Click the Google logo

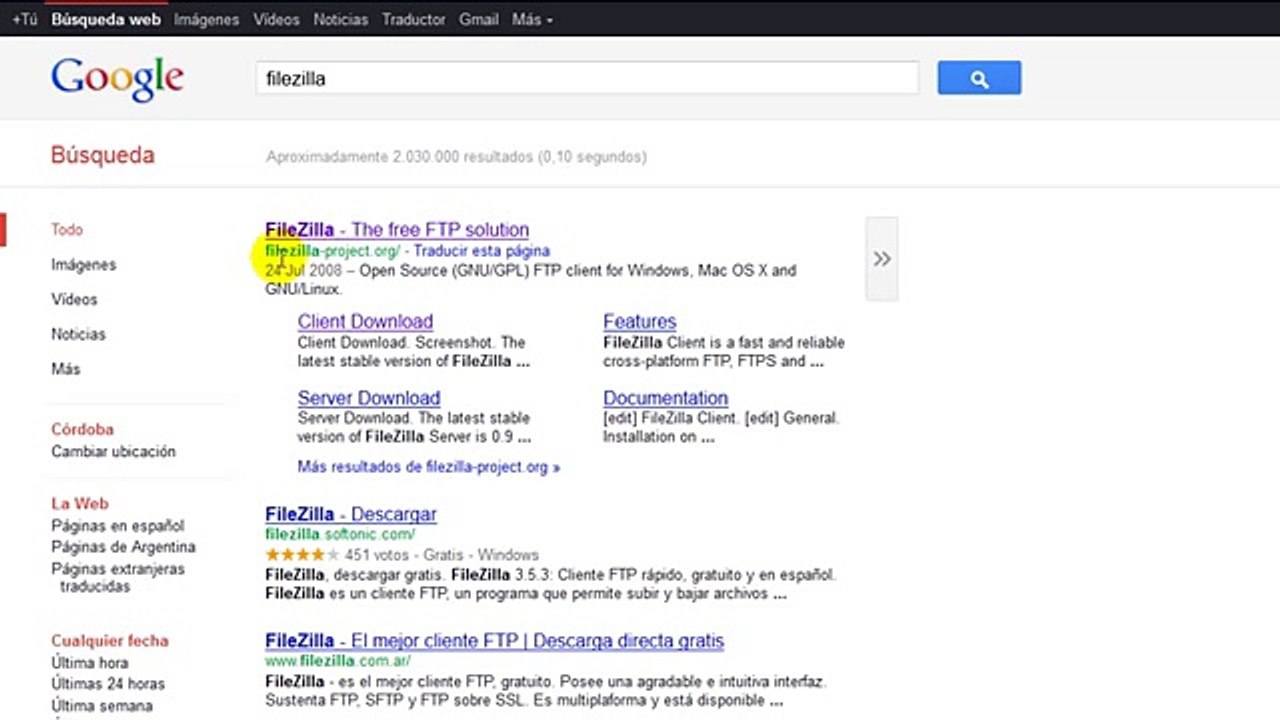tap(117, 79)
